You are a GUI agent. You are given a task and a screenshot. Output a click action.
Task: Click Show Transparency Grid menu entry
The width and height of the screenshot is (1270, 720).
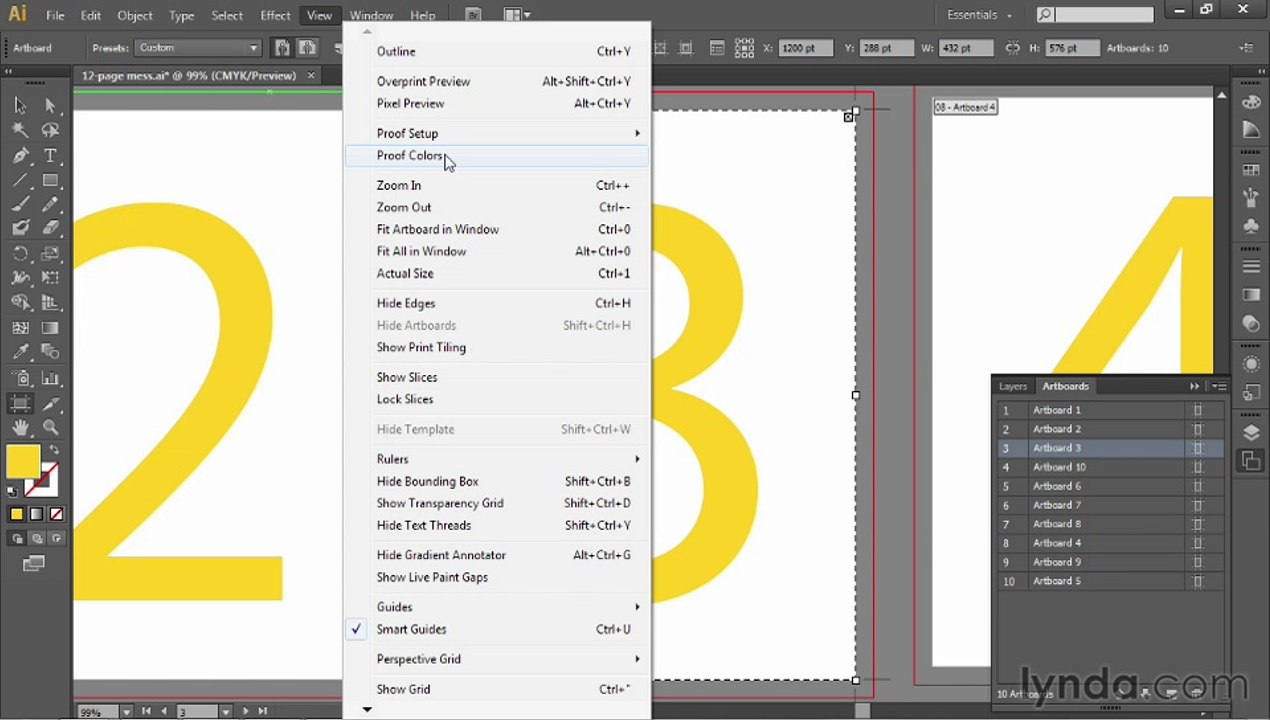click(x=497, y=503)
